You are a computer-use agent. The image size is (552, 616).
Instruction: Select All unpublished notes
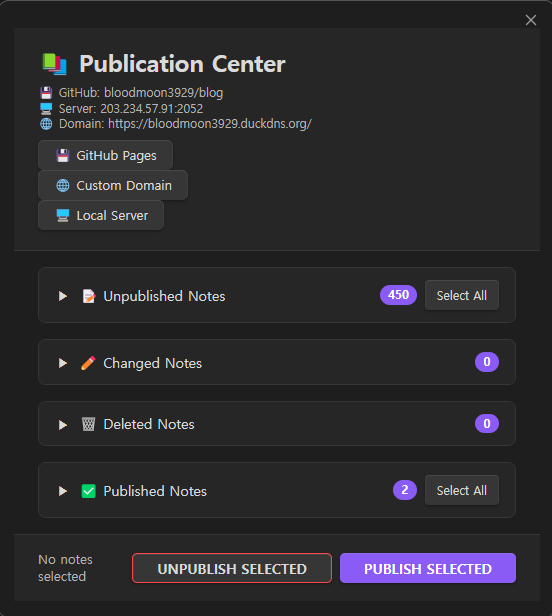[462, 295]
